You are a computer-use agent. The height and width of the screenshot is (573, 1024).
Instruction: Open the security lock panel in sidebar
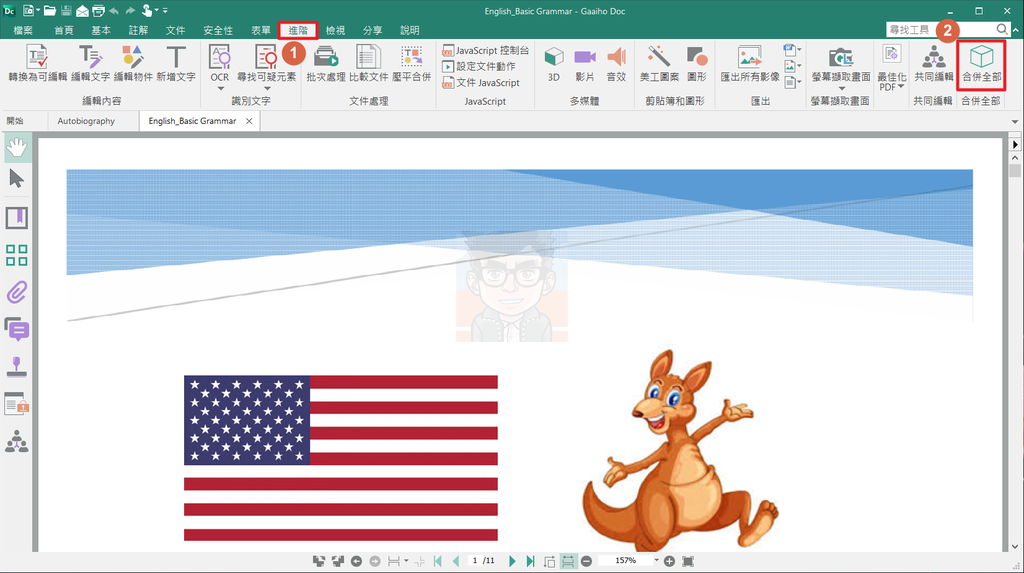click(16, 404)
